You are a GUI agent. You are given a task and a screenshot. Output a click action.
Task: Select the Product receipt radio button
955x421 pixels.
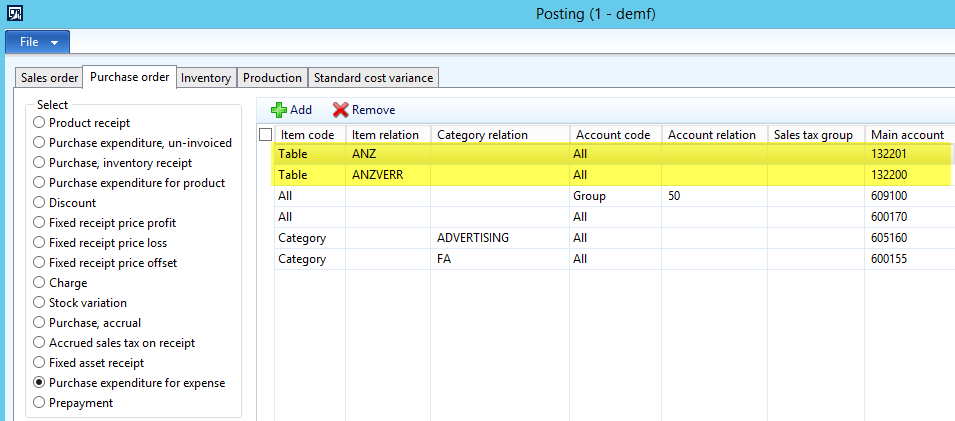pyautogui.click(x=39, y=123)
